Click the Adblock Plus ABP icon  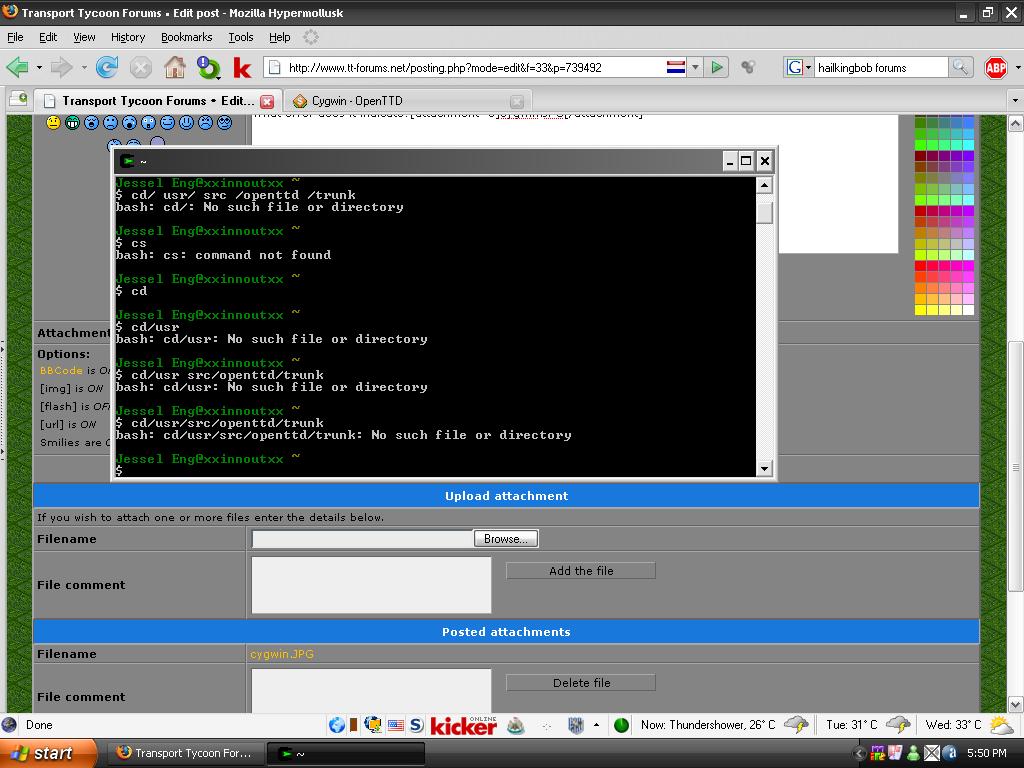point(996,67)
